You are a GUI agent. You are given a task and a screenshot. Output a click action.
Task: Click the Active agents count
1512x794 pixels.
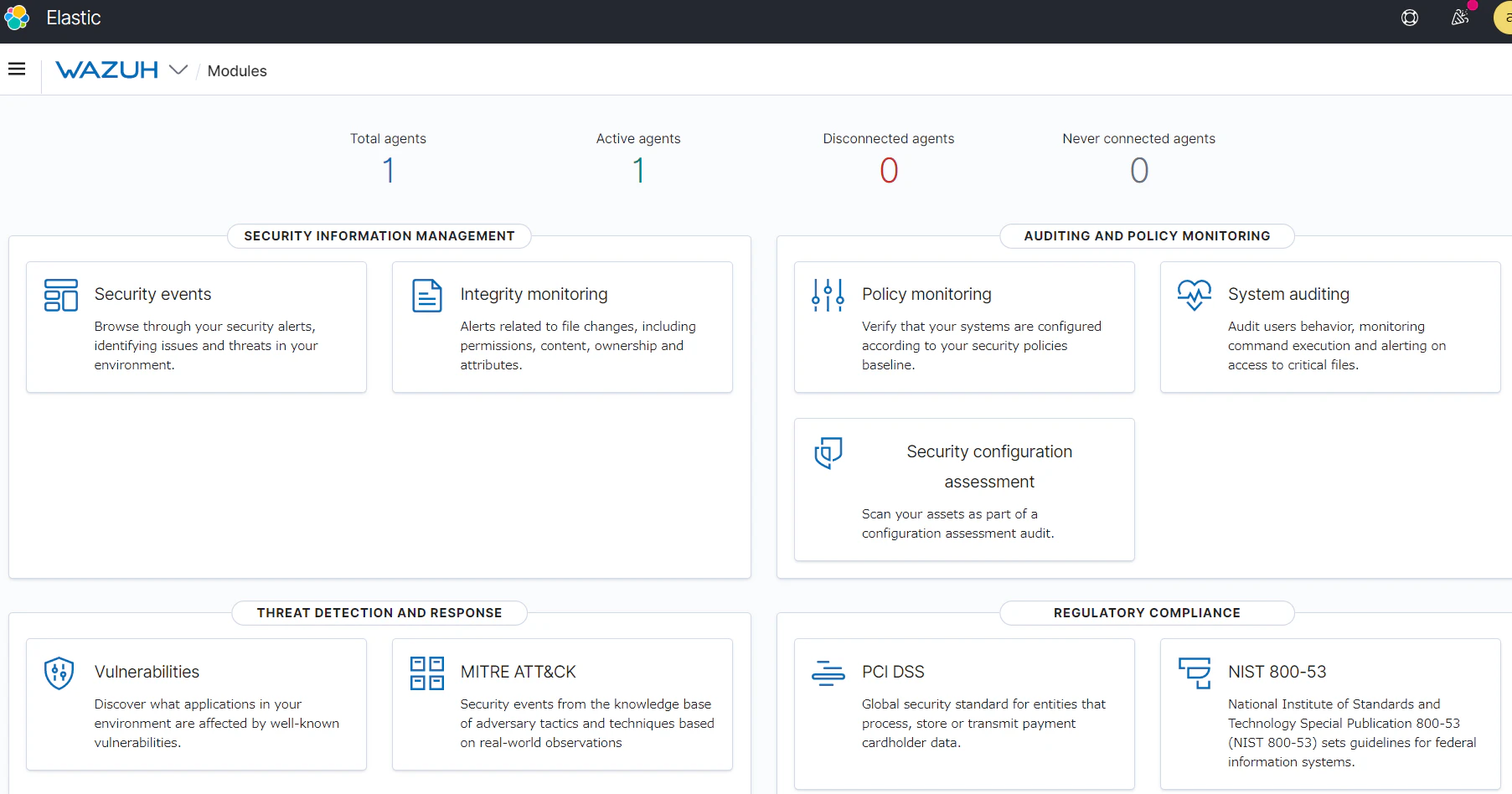point(638,171)
